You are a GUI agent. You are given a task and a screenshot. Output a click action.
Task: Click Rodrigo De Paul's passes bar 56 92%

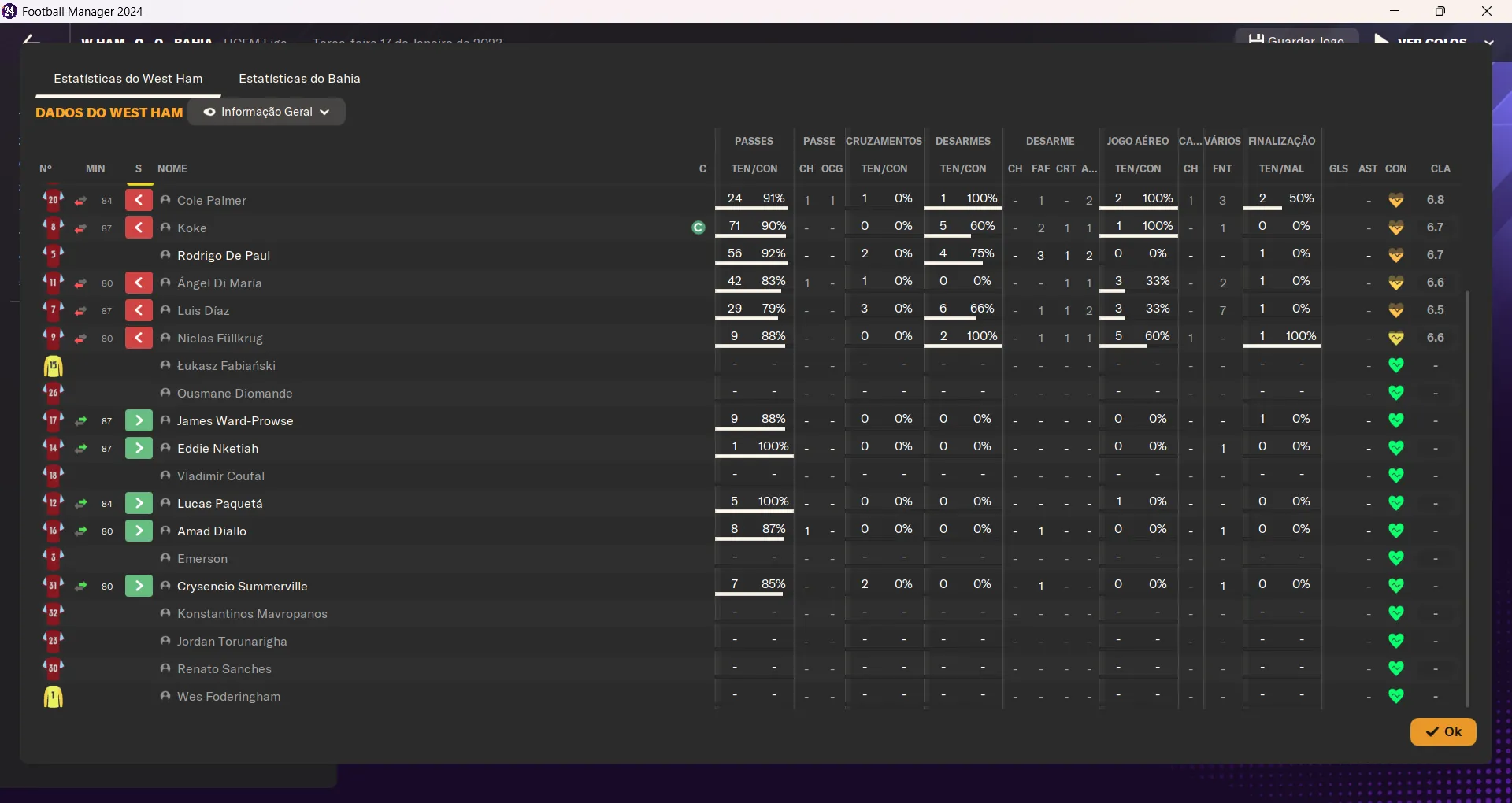[754, 255]
